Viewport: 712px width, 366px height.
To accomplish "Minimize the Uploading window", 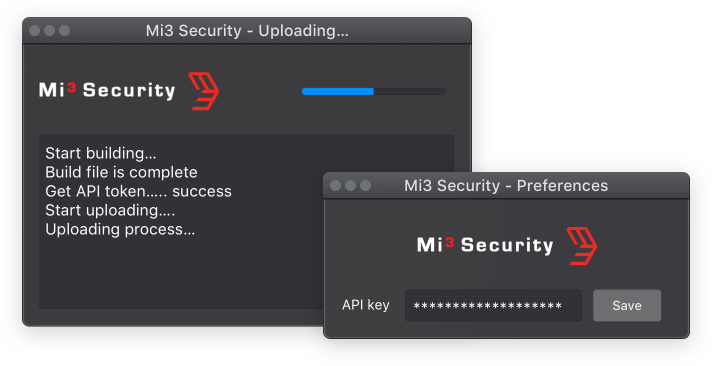I will (x=49, y=30).
